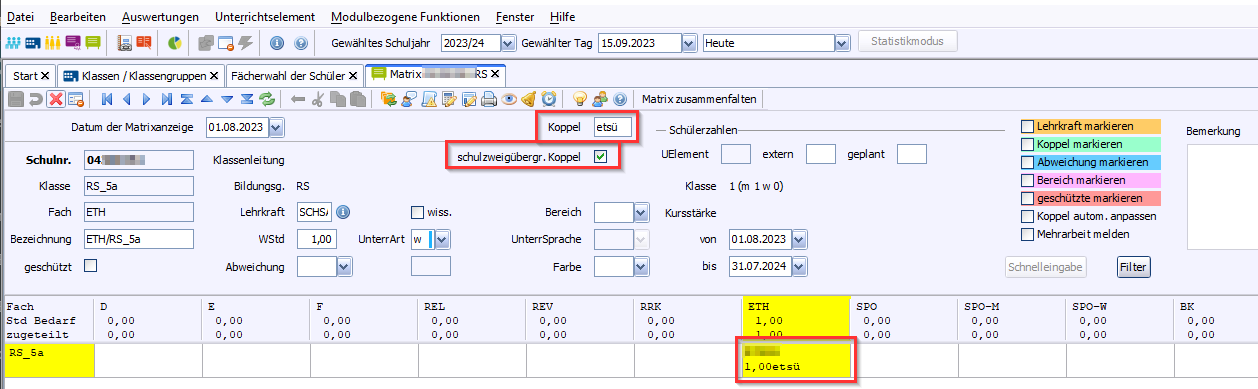Image resolution: width=1258 pixels, height=389 pixels.
Task: Click the light bulb hint icon
Action: (x=579, y=99)
